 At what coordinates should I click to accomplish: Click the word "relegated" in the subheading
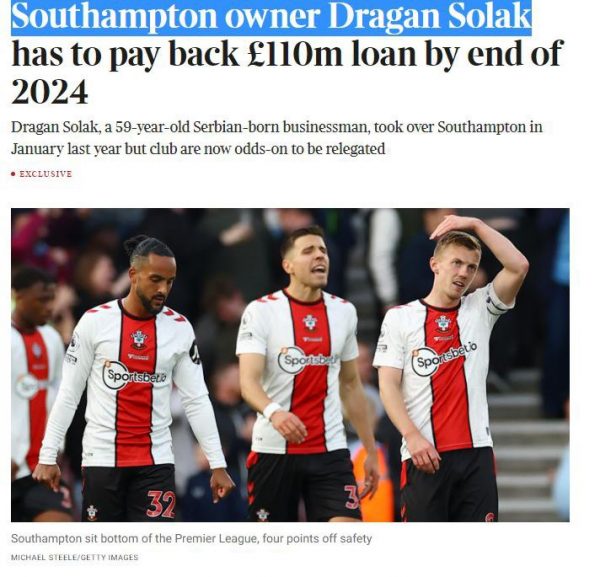[x=355, y=149]
